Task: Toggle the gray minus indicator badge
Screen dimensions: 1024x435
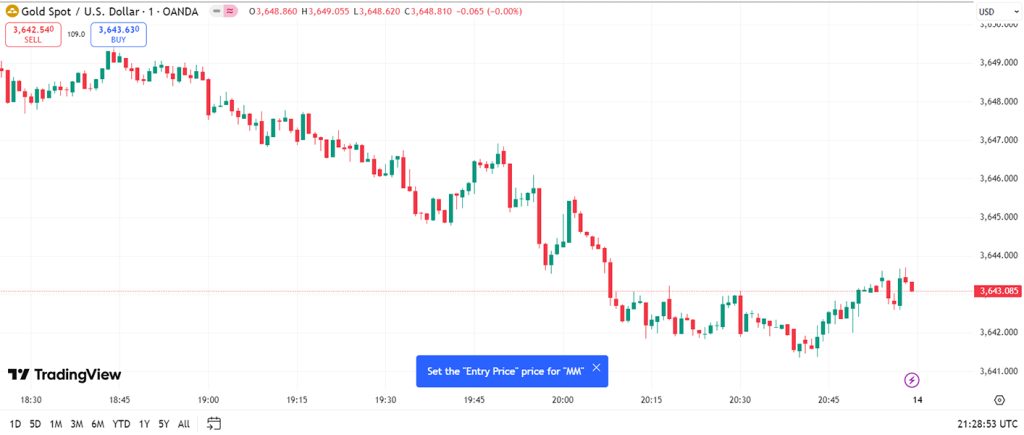Action: point(217,11)
